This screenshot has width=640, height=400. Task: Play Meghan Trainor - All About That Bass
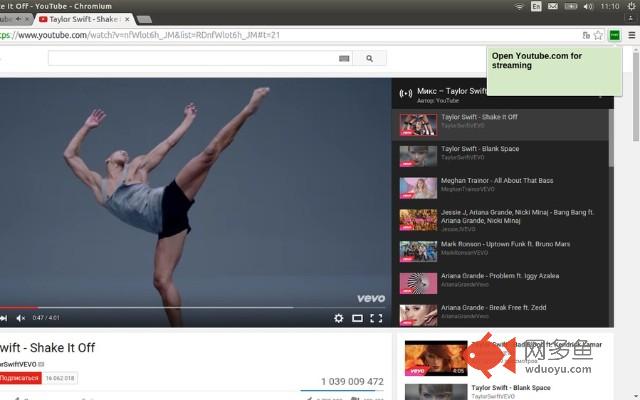point(500,188)
